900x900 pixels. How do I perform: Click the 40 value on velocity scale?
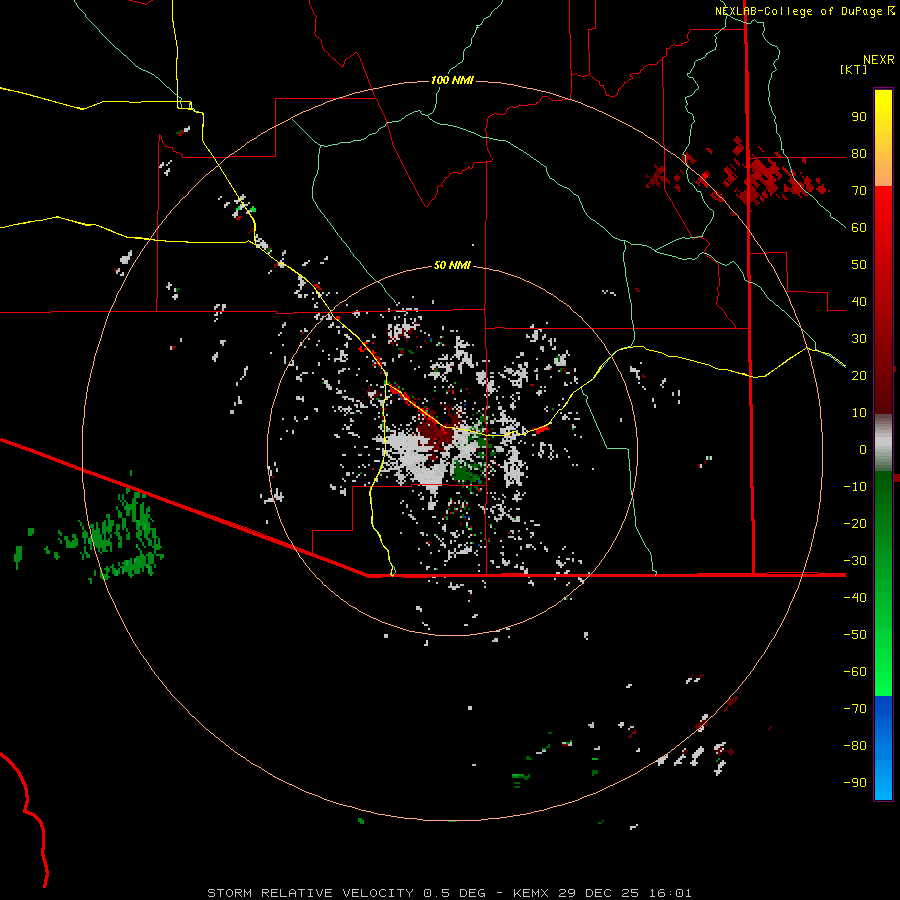[859, 301]
